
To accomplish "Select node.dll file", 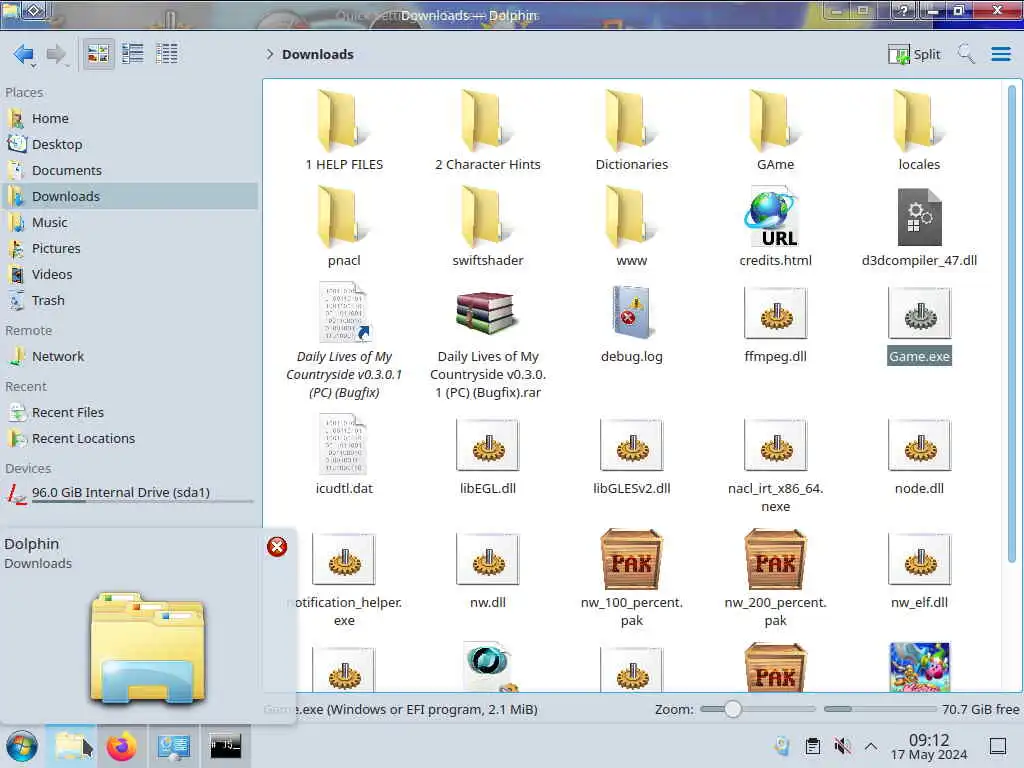I will (919, 455).
